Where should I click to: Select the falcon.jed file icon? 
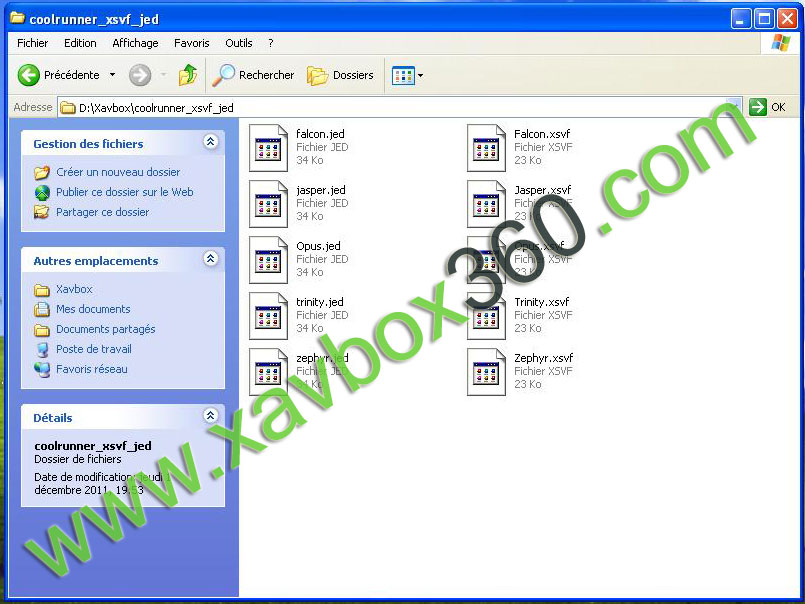pyautogui.click(x=269, y=148)
